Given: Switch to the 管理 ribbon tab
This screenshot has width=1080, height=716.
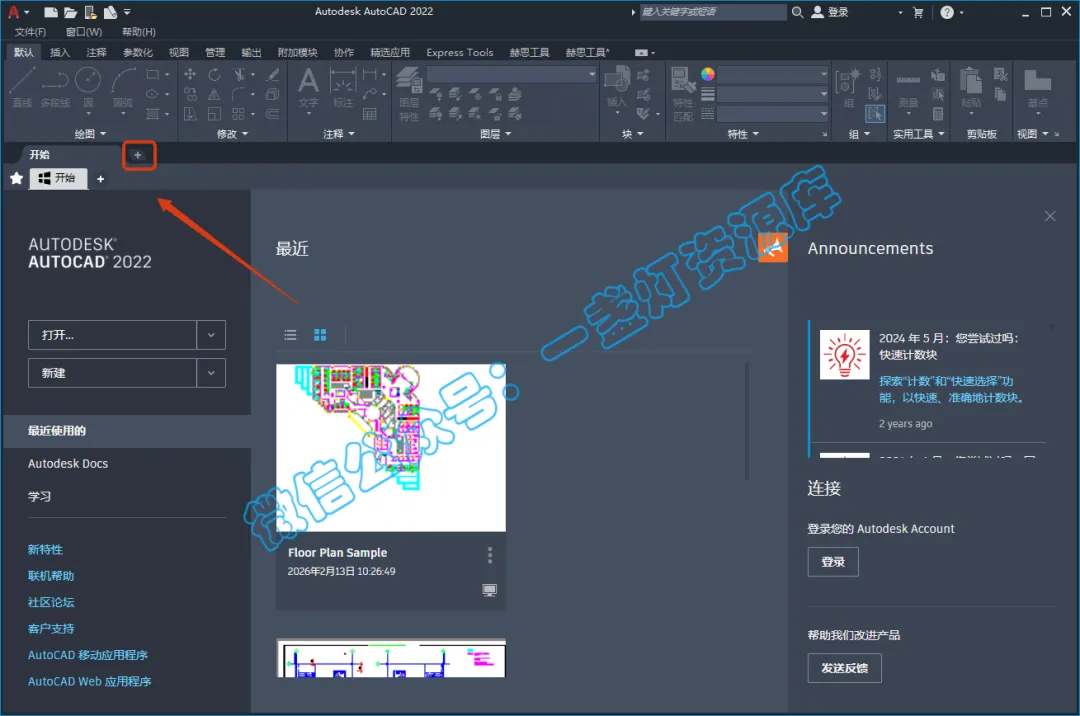Looking at the screenshot, I should pos(215,52).
